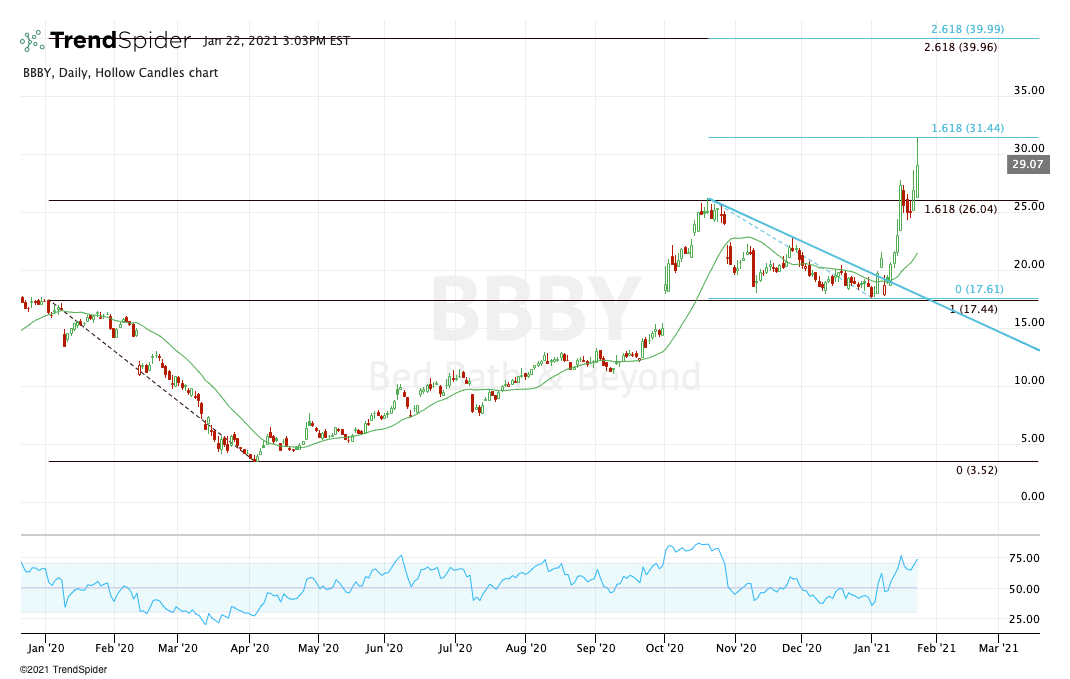Click the Sep '20 date axis label

pyautogui.click(x=595, y=648)
